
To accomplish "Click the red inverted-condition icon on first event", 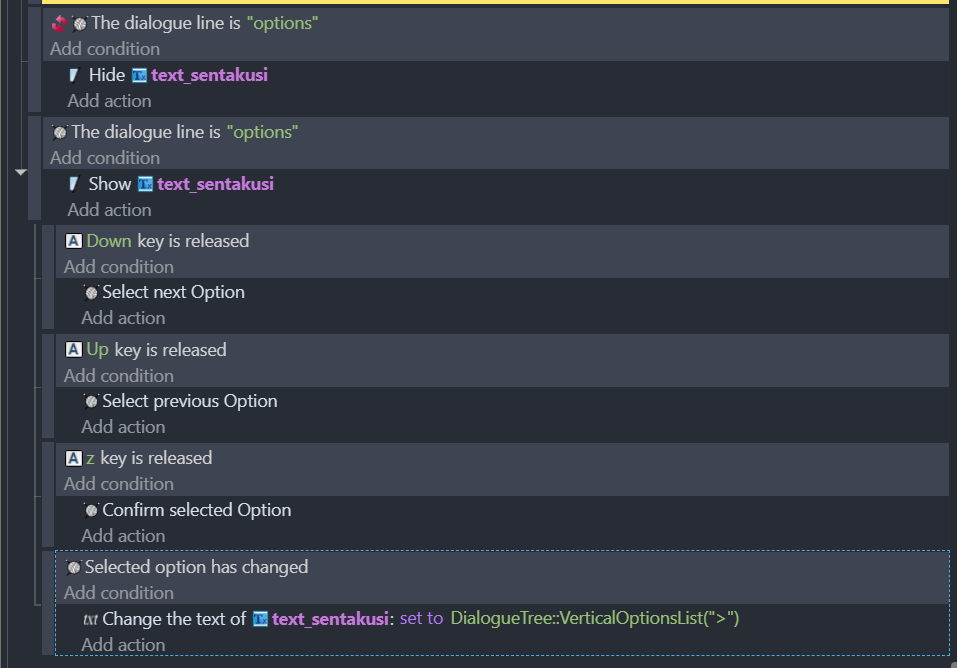I will pyautogui.click(x=59, y=24).
